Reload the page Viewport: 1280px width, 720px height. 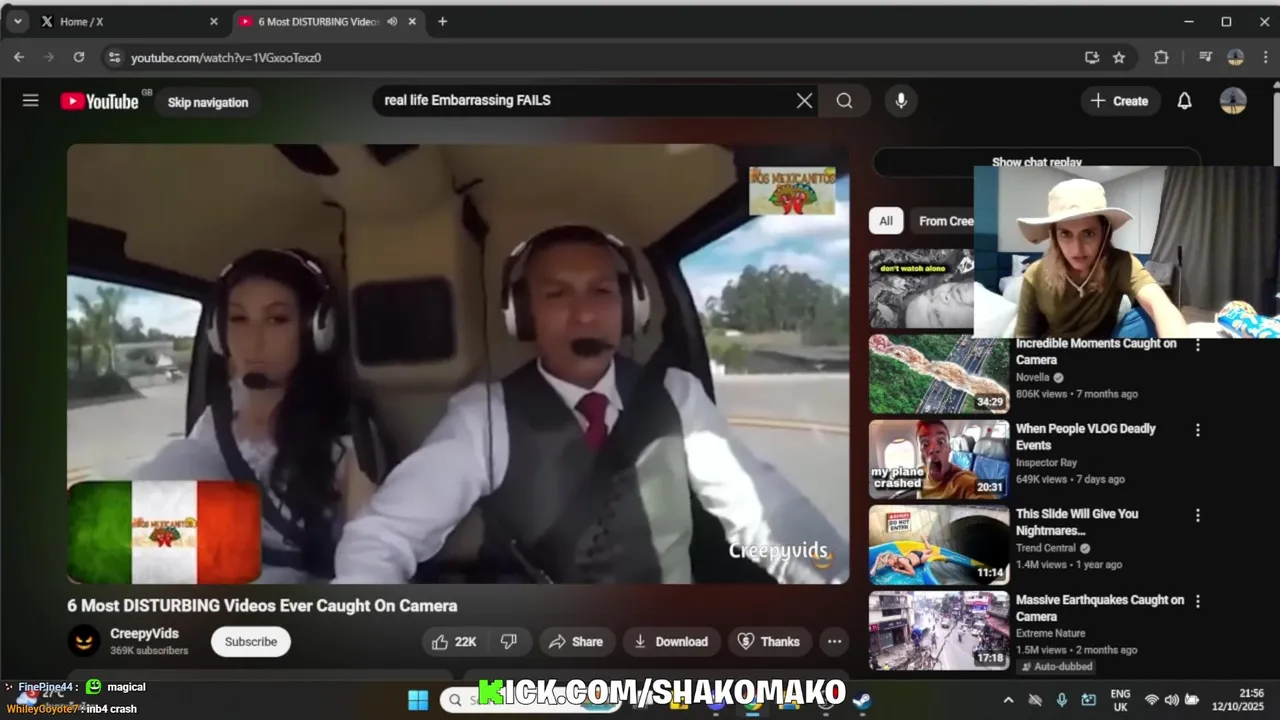79,57
